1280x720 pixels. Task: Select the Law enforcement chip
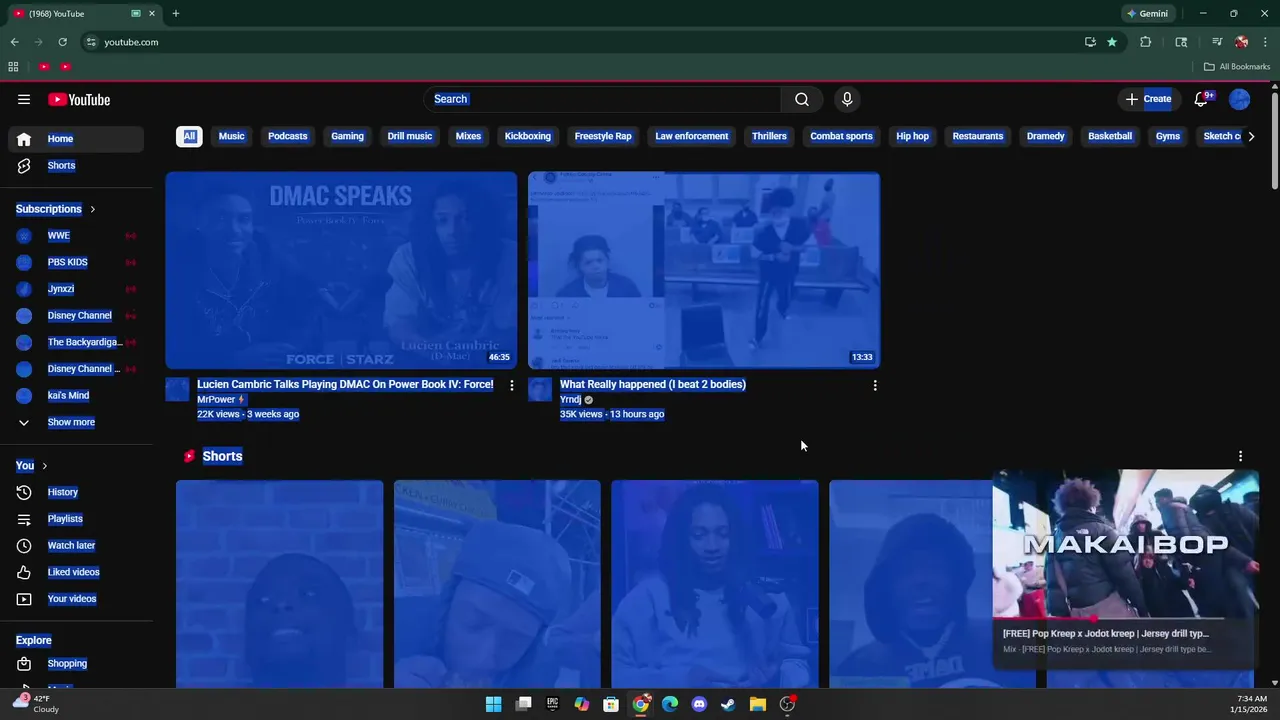pyautogui.click(x=692, y=136)
